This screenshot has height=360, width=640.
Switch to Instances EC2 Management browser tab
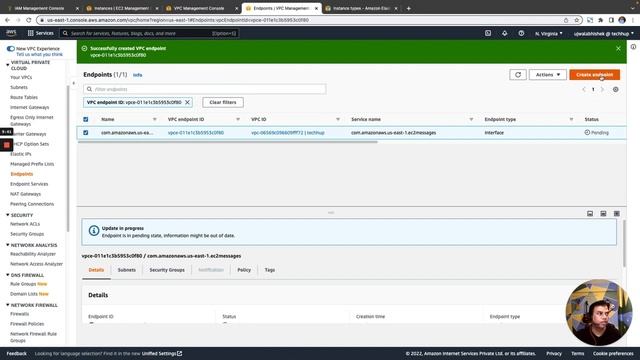(121, 8)
